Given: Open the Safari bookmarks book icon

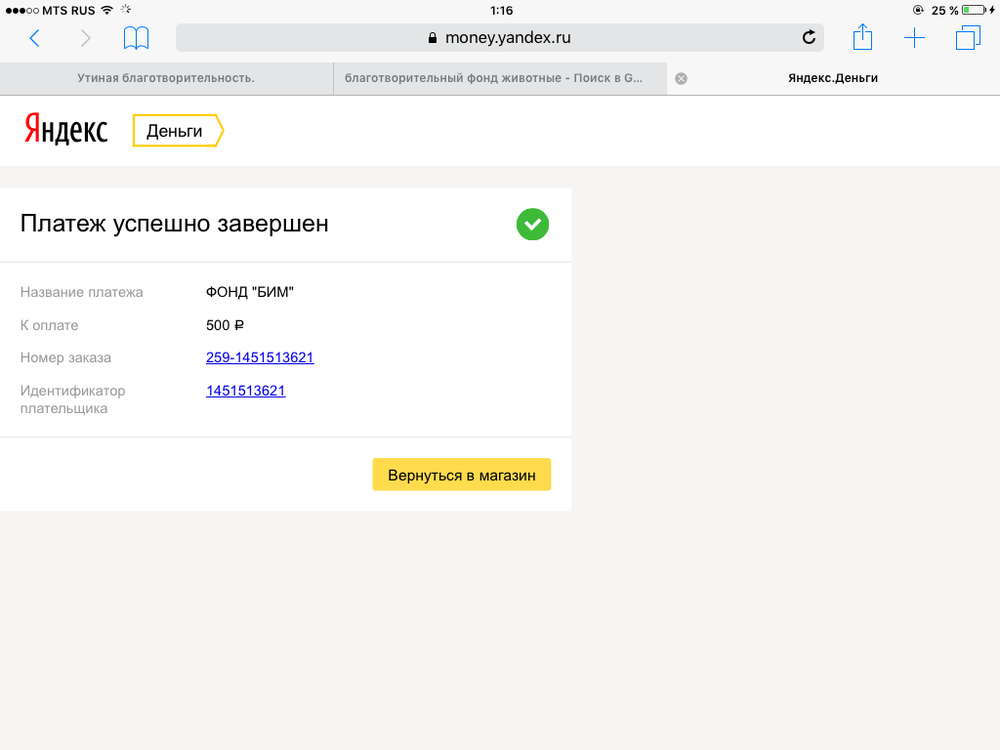Looking at the screenshot, I should coord(136,38).
